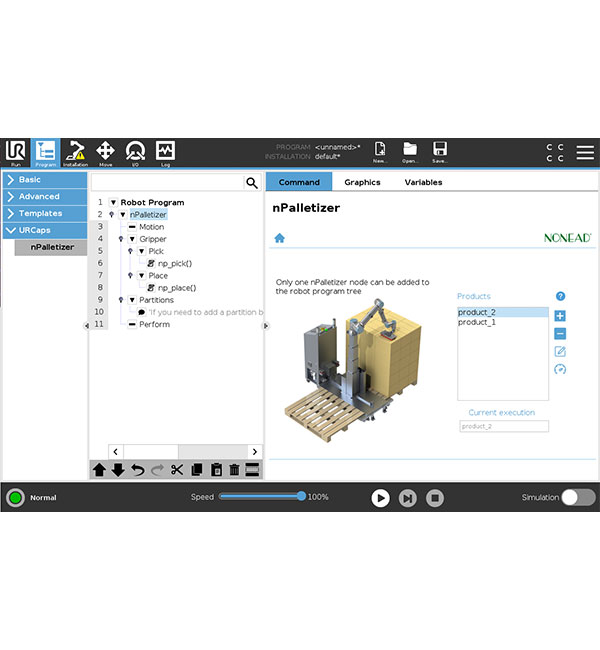Select the Perform tree node

pyautogui.click(x=154, y=324)
